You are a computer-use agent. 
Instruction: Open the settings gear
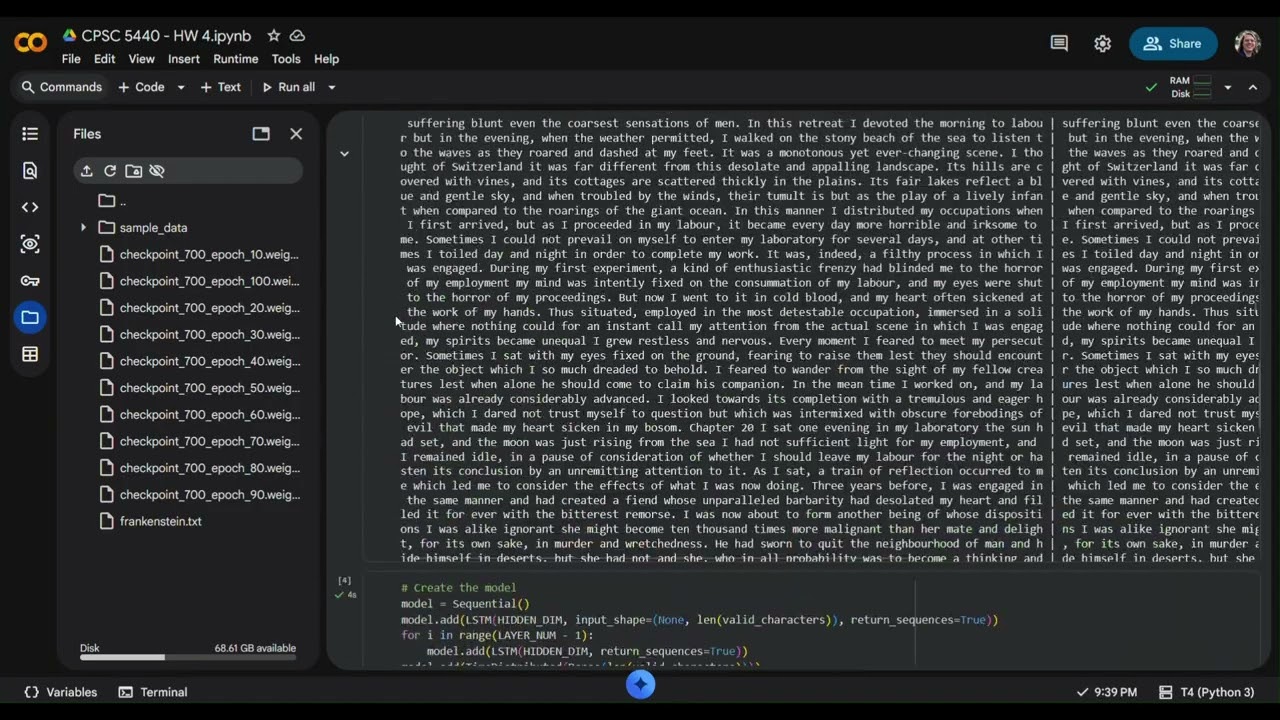pos(1102,43)
